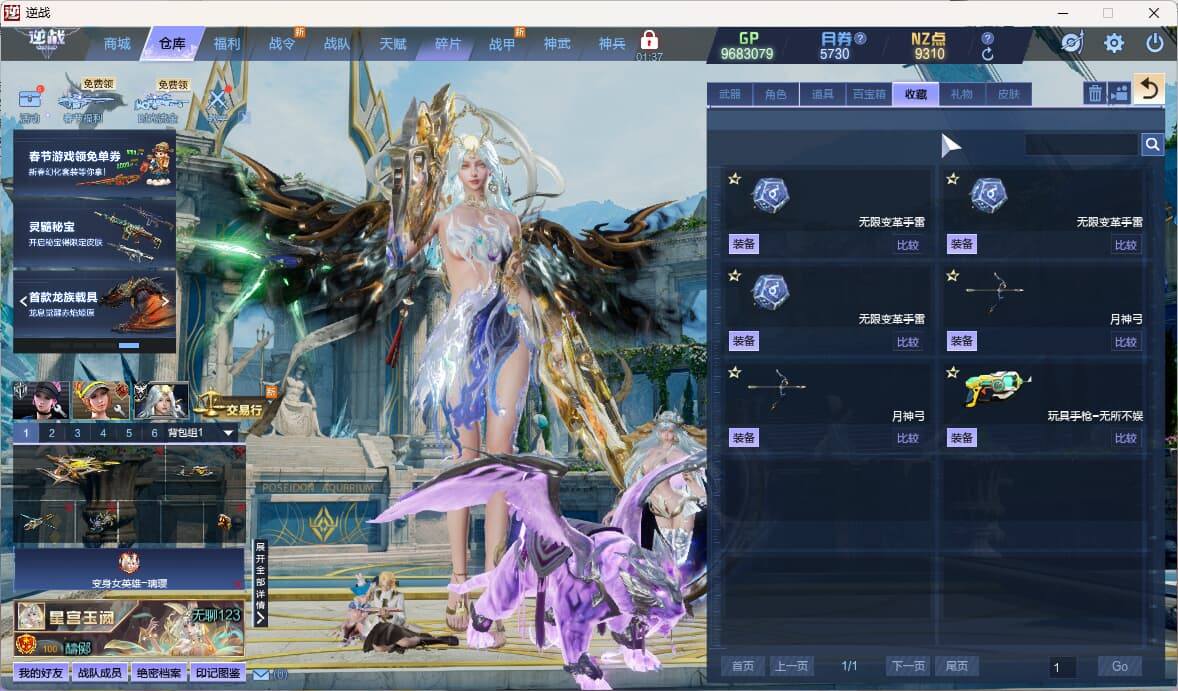This screenshot has width=1178, height=691.
Task: Go to the previous promo banner arrow
Action: (23, 301)
